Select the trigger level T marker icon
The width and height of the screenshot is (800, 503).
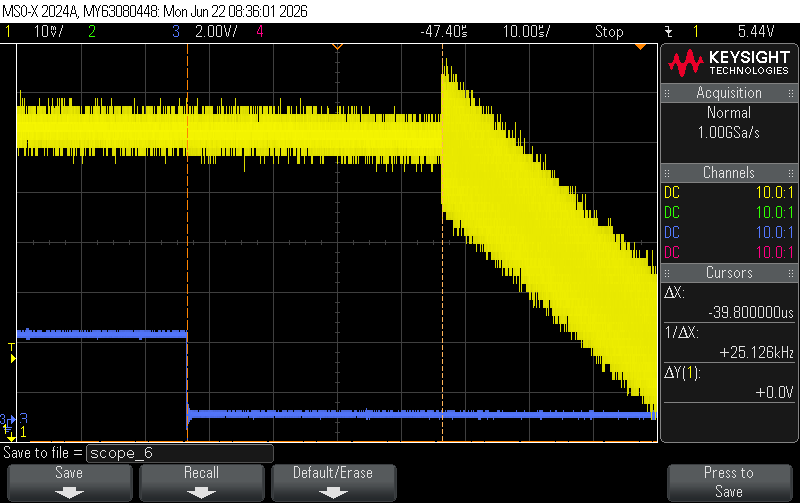12,354
